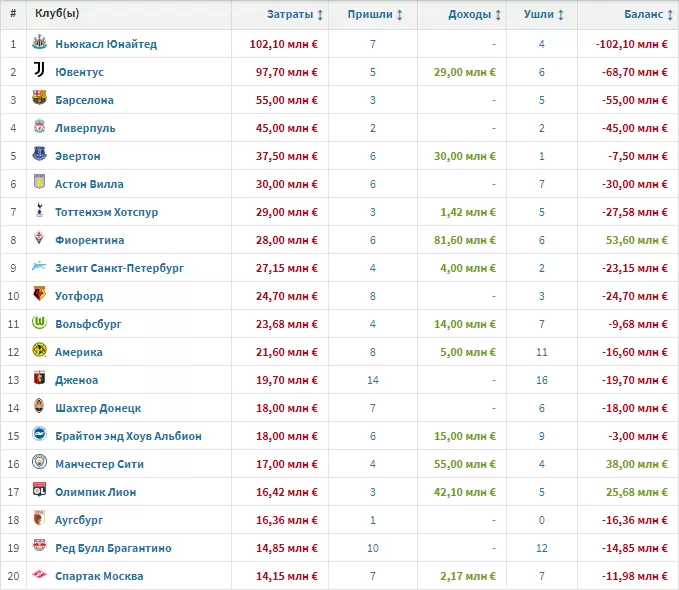Sort table by Ушли column arrows

561,15
